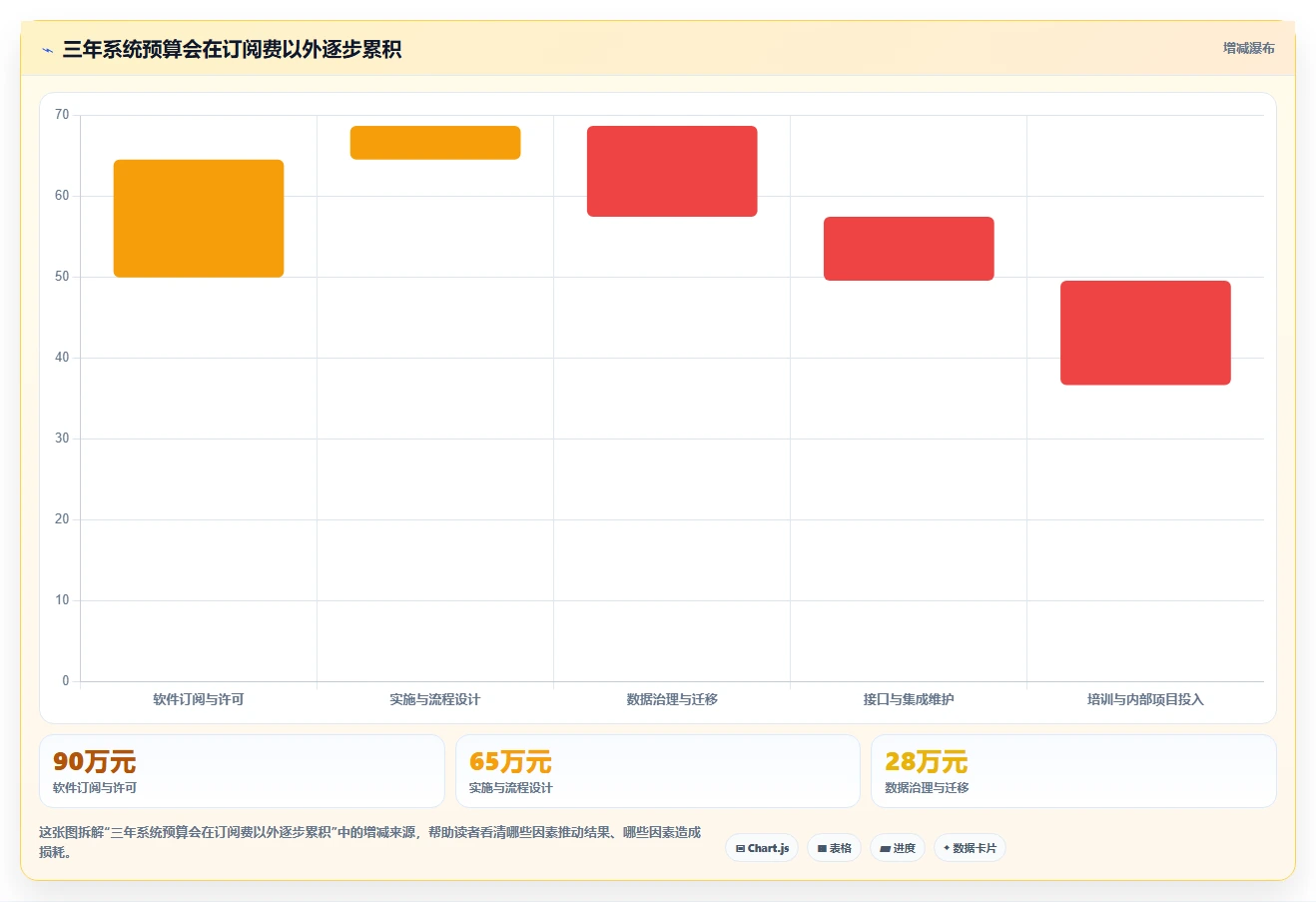This screenshot has height=902, width=1316.
Task: Open the 28万元 data card
Action: pyautogui.click(x=1073, y=771)
